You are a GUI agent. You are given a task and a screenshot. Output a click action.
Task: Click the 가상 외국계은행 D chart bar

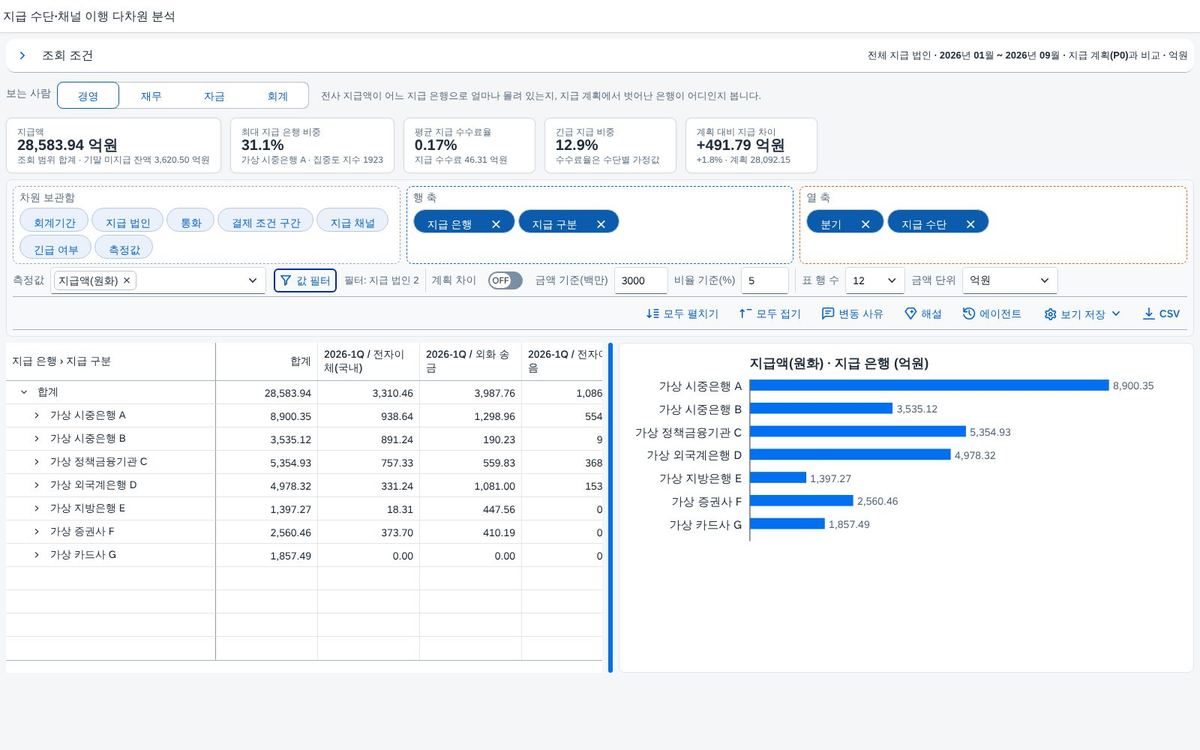click(x=850, y=454)
